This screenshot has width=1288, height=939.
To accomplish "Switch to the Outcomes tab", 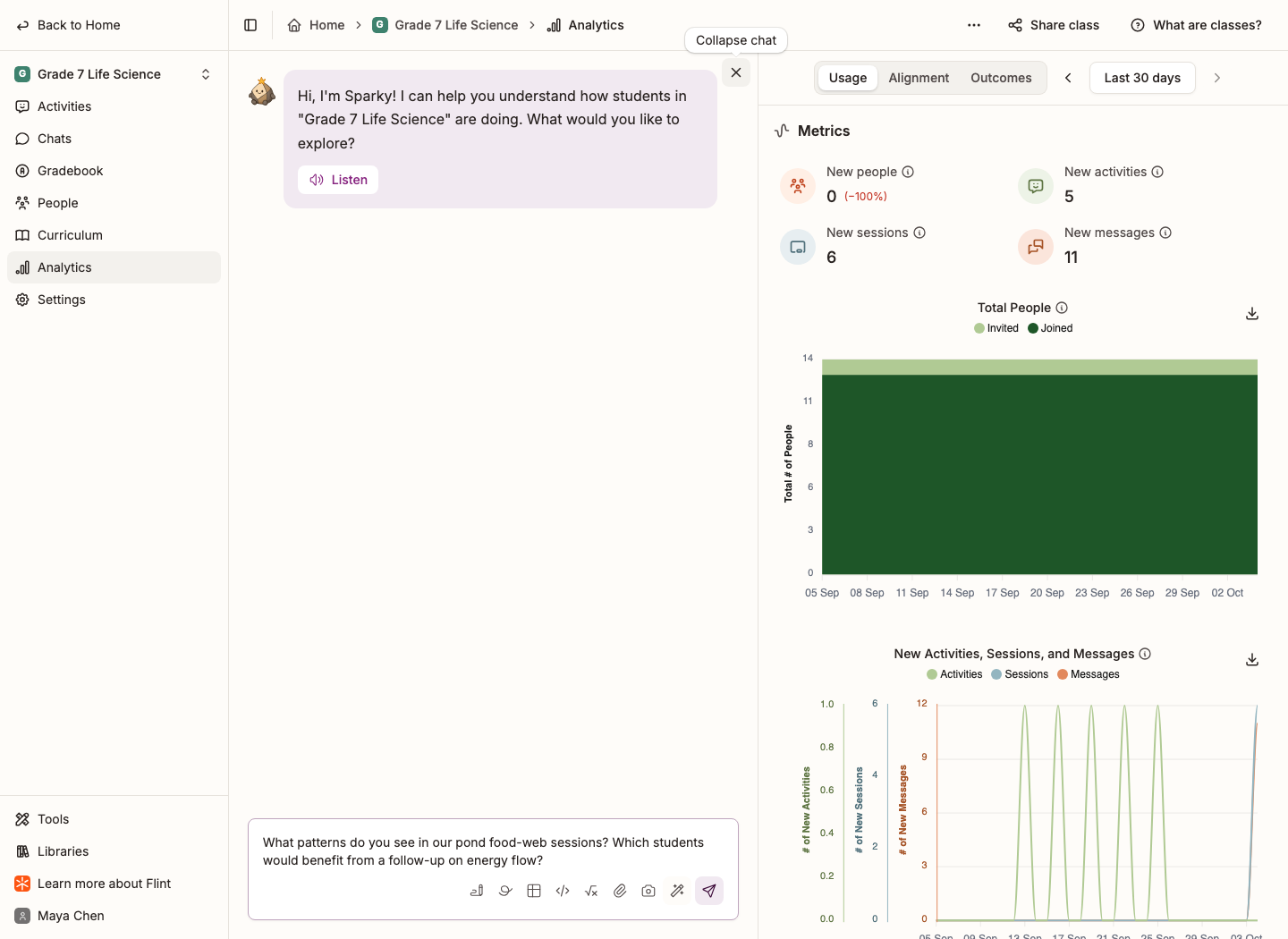I will coord(1001,78).
